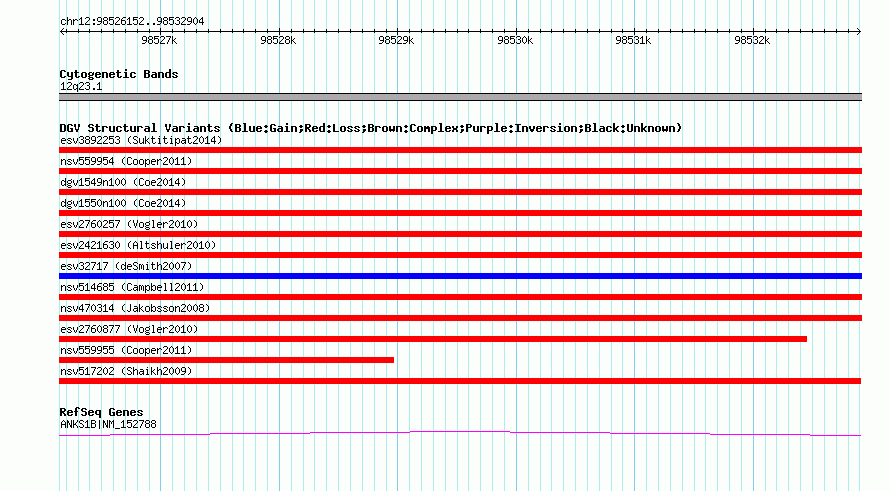Open esv2760877 (Vogler2010) label
This screenshot has height=491, width=890.
click(x=129, y=329)
